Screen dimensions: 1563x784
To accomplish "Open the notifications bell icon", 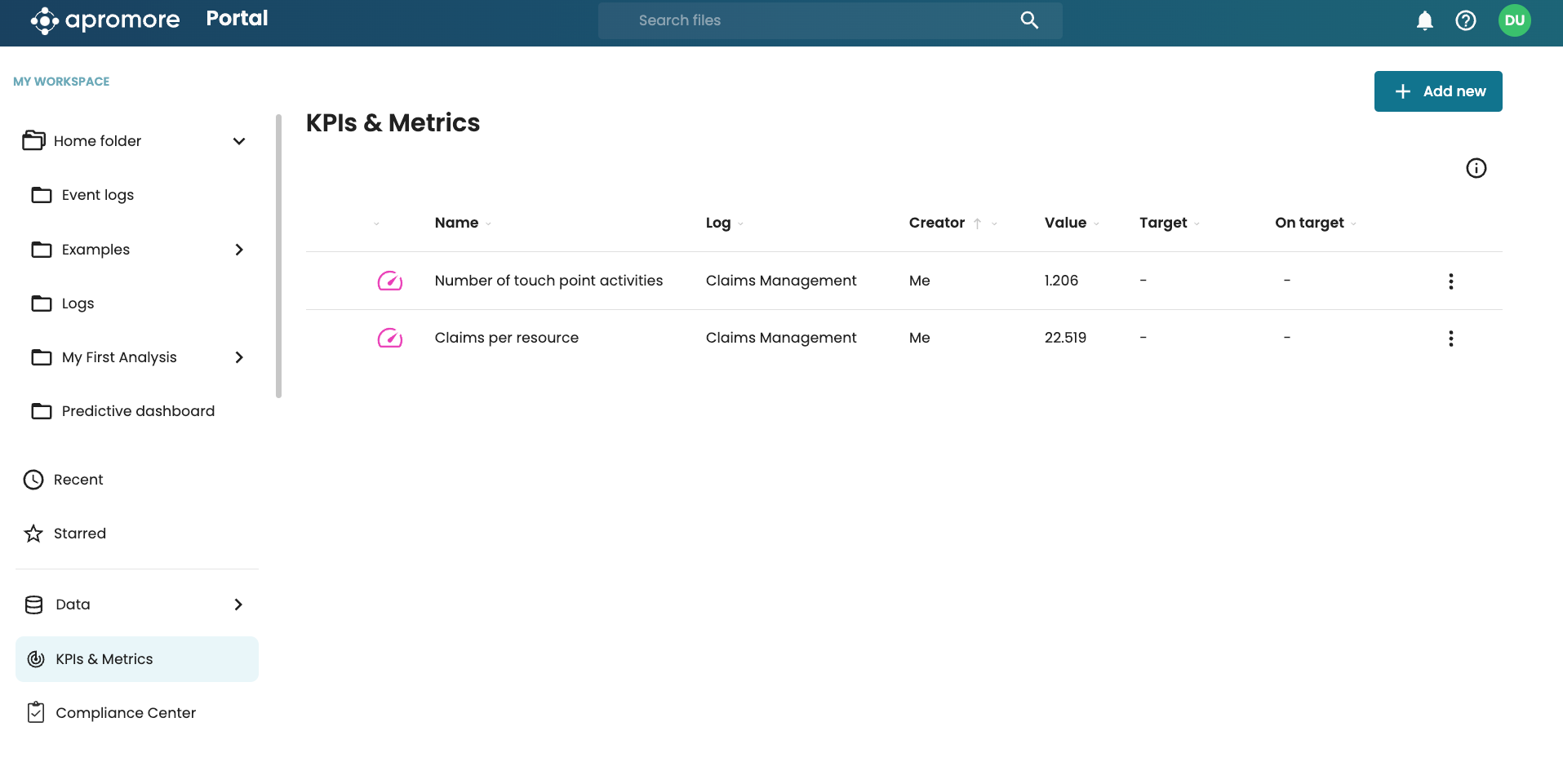I will click(1424, 20).
